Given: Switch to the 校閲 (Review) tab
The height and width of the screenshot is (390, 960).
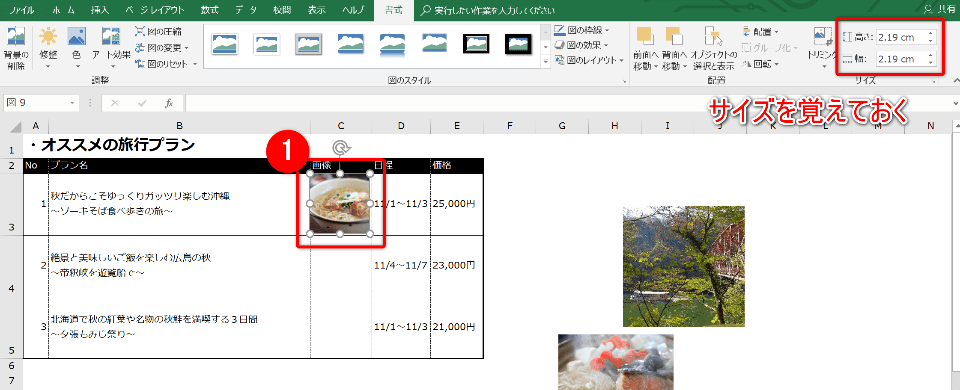Looking at the screenshot, I should coord(282,10).
